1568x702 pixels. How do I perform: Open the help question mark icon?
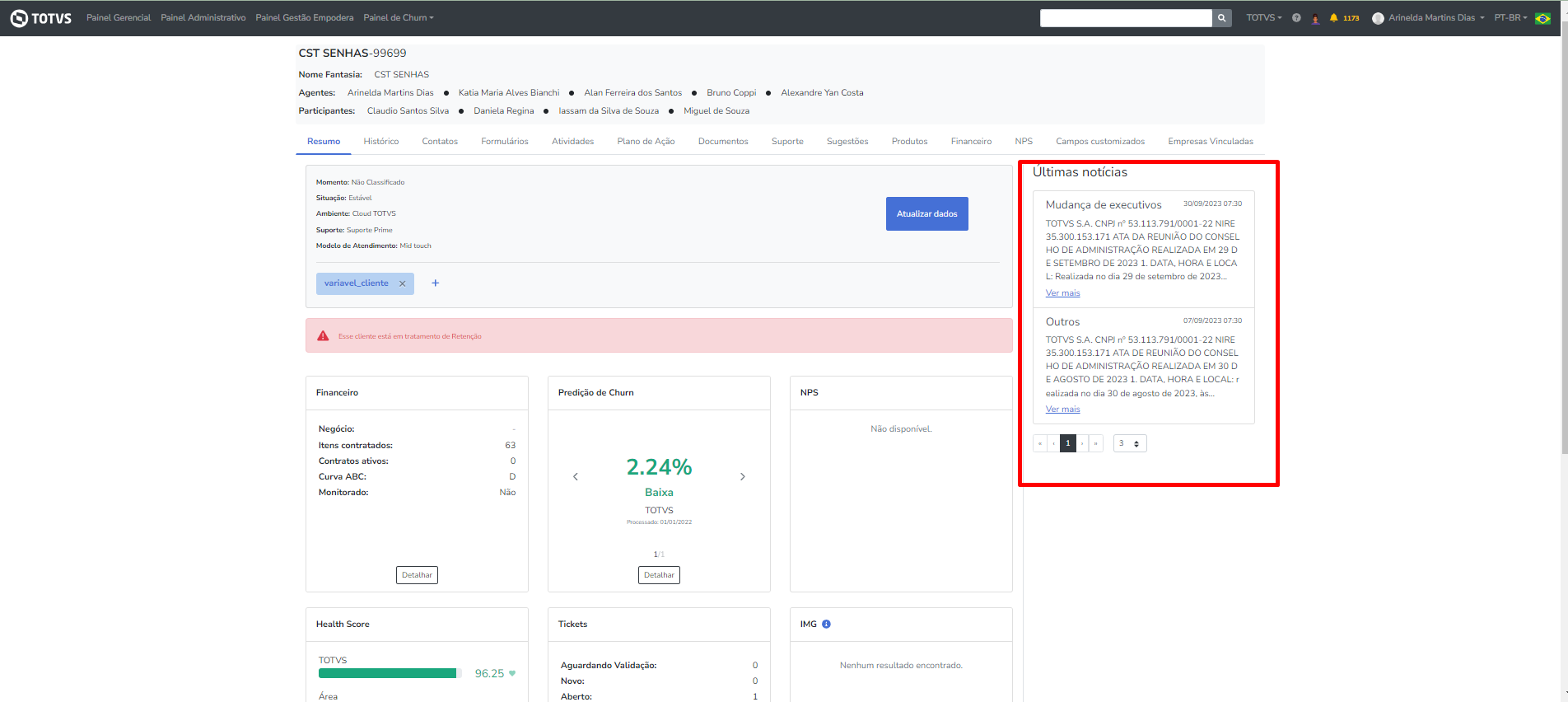pos(1296,18)
